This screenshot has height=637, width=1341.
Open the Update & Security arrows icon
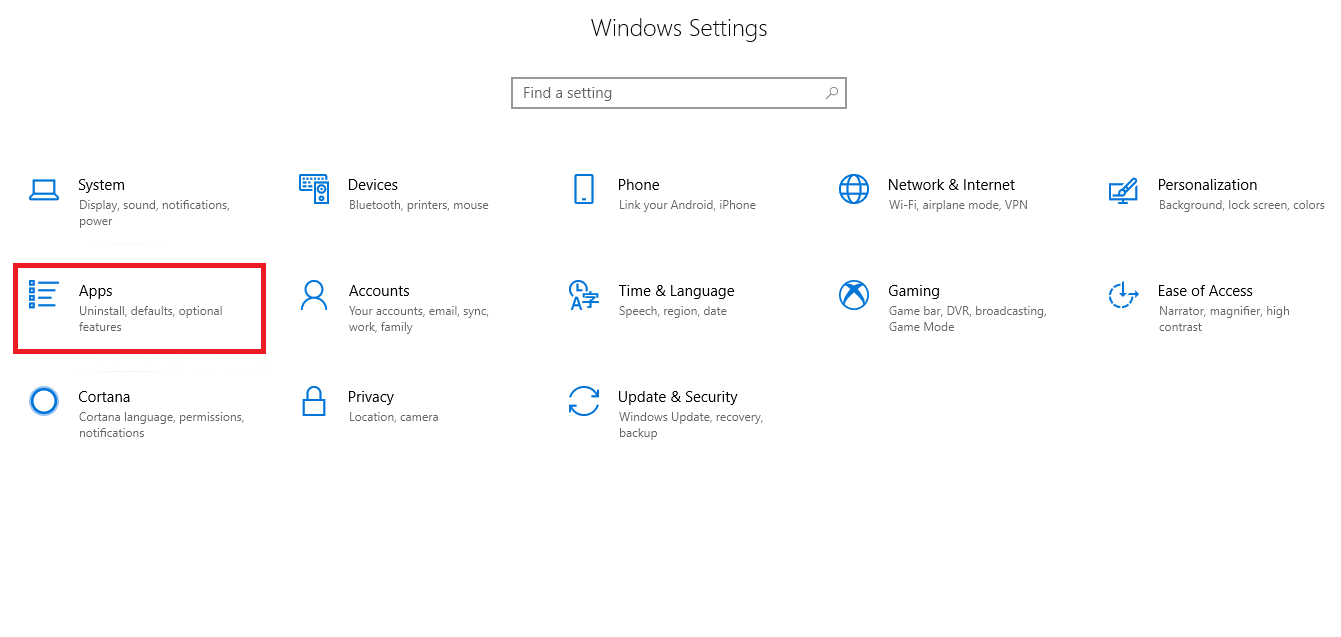pos(584,401)
